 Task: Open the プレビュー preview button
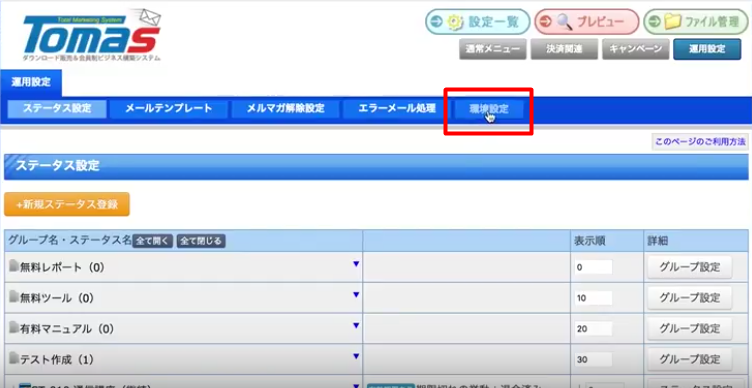coord(587,22)
